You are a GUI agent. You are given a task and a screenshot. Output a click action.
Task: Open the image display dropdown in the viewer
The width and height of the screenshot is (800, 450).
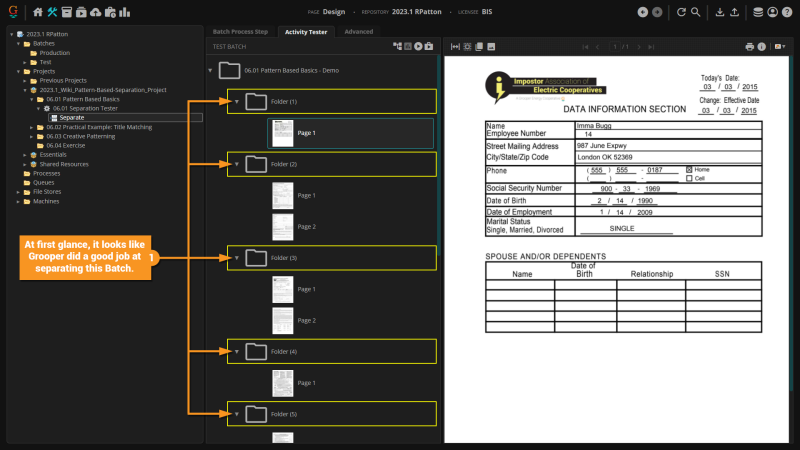pyautogui.click(x=780, y=46)
